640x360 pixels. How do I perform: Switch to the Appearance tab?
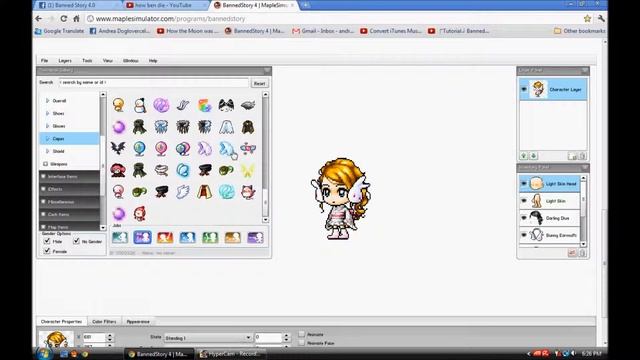pos(138,322)
